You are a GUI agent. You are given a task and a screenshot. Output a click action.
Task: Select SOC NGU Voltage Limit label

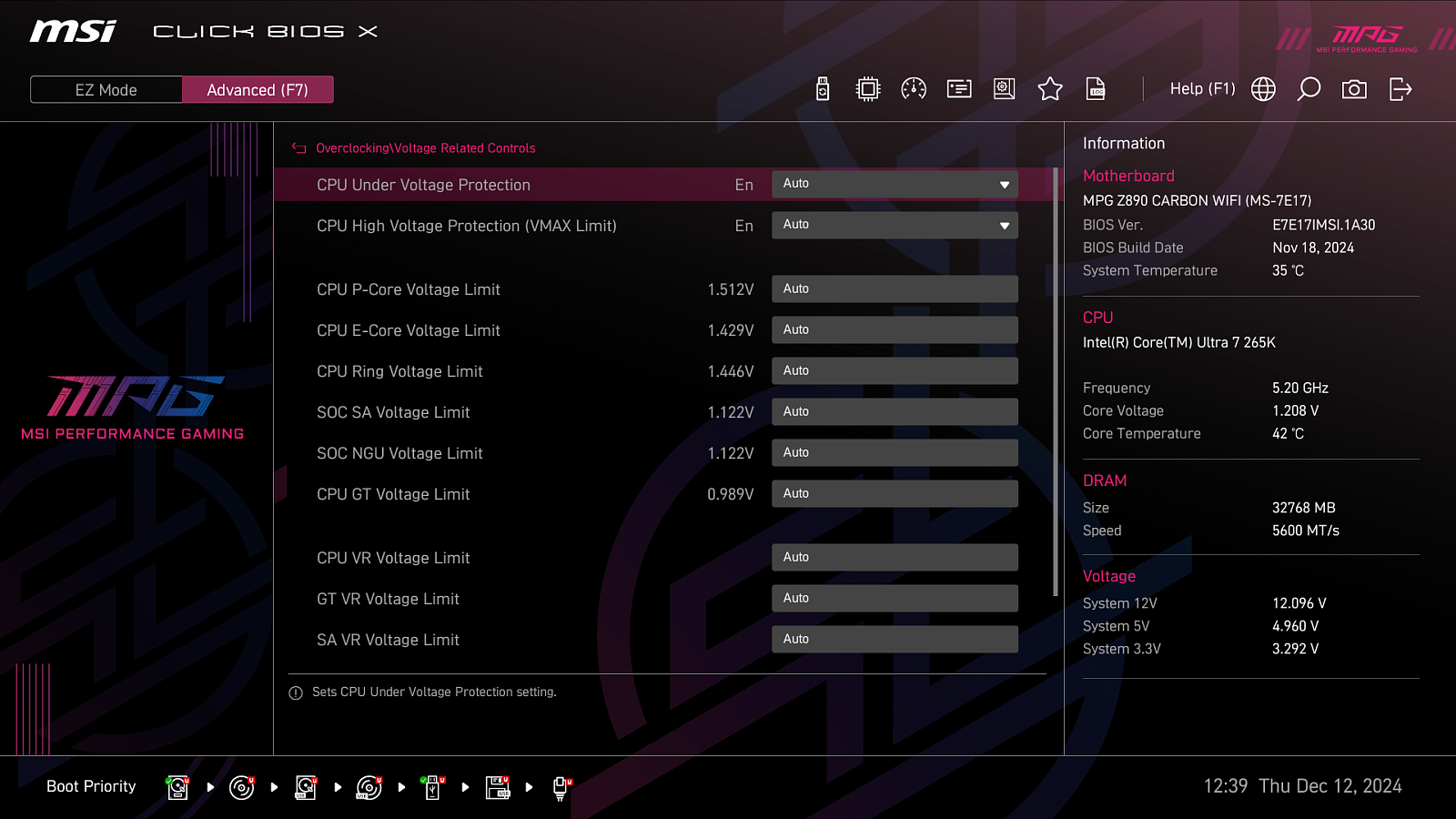point(399,453)
